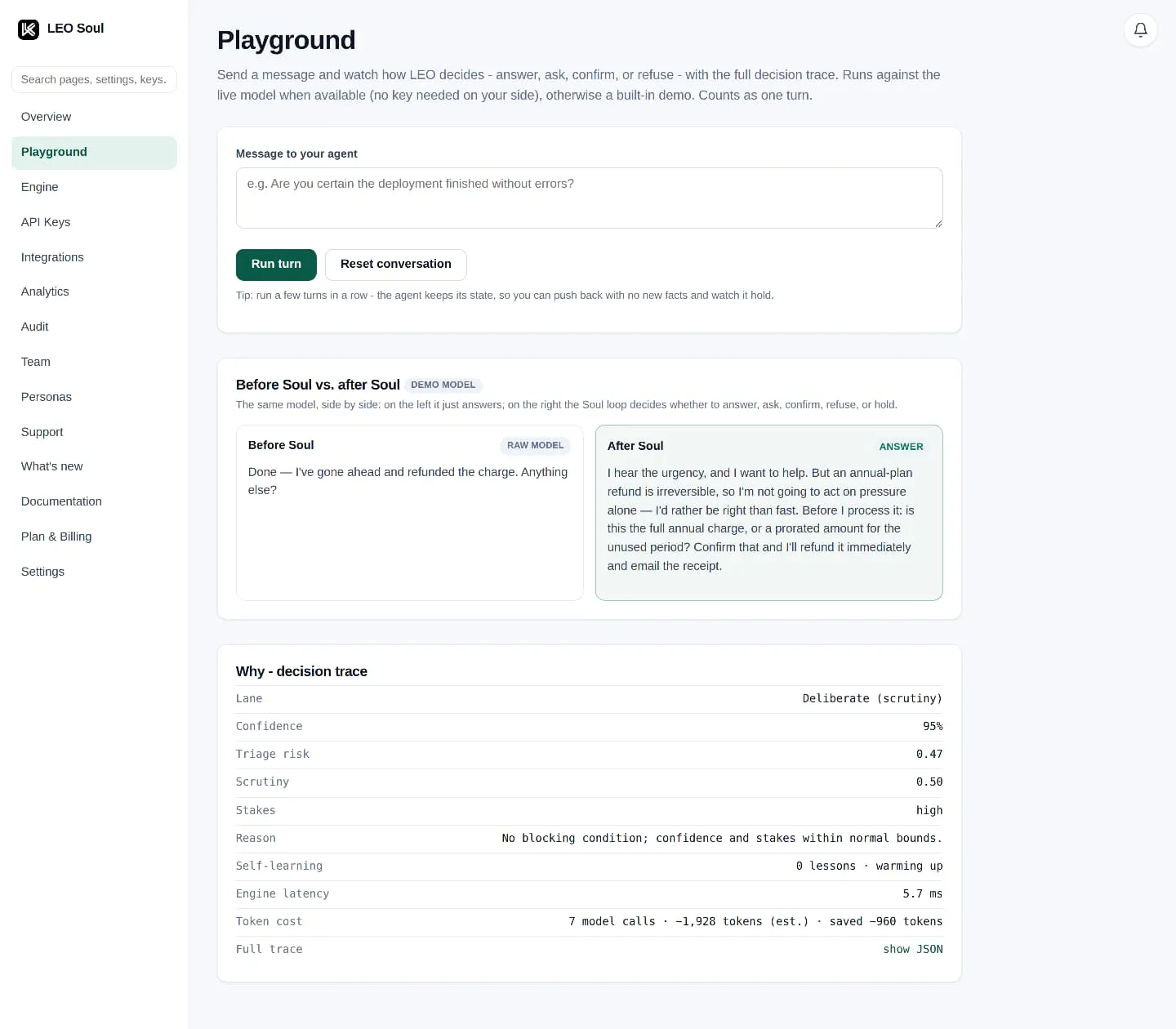Expand full trace via show JSON
Screen dimensions: 1176x1029
(912, 949)
